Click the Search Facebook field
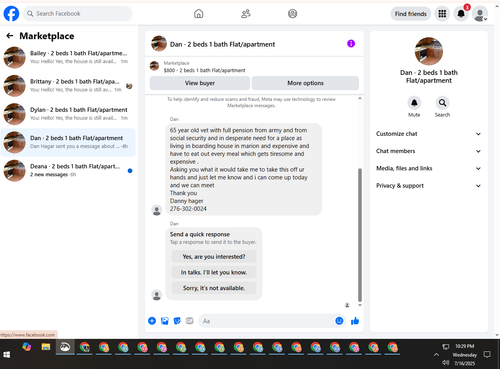Screen dimensions: 500x369 coord(77,14)
